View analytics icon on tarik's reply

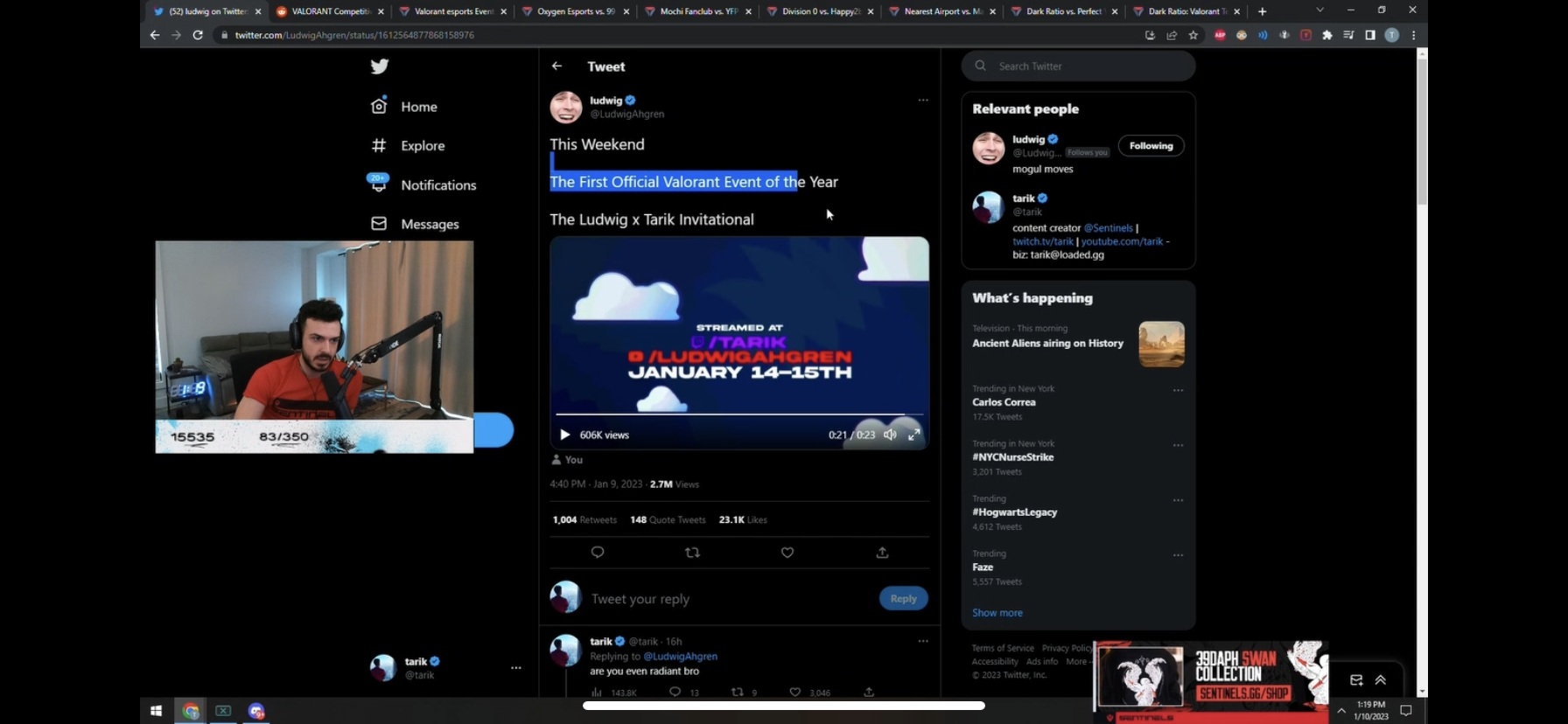pyautogui.click(x=597, y=692)
